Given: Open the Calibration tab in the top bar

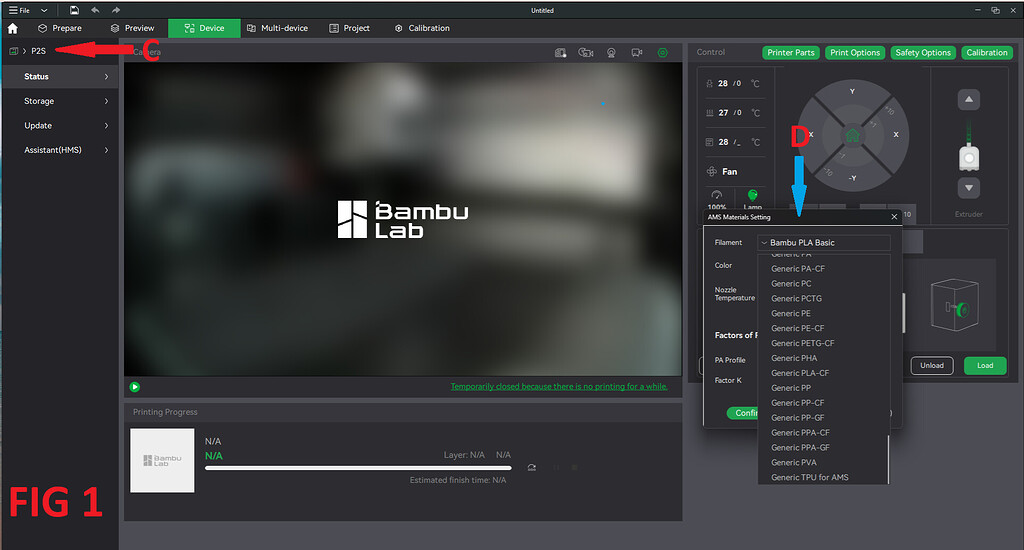Looking at the screenshot, I should [422, 28].
